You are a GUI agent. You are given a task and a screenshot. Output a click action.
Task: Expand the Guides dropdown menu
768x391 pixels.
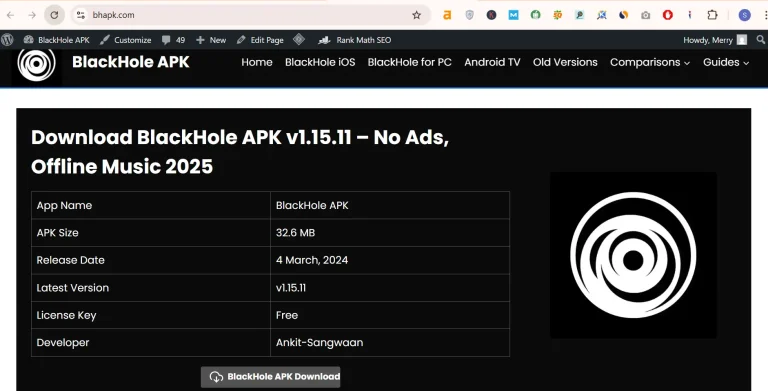pyautogui.click(x=726, y=62)
